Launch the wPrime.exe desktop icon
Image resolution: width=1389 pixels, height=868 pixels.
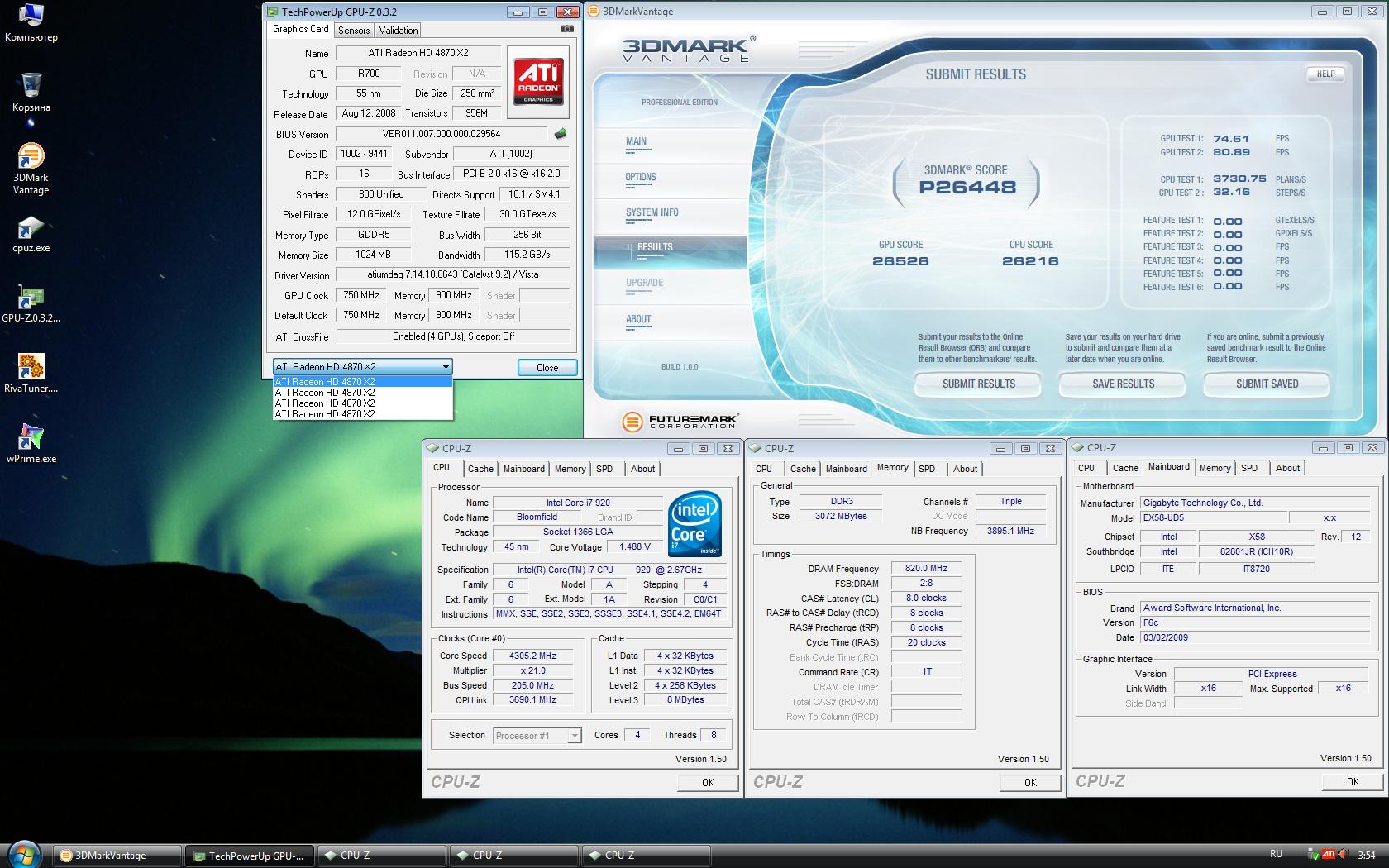[31, 444]
